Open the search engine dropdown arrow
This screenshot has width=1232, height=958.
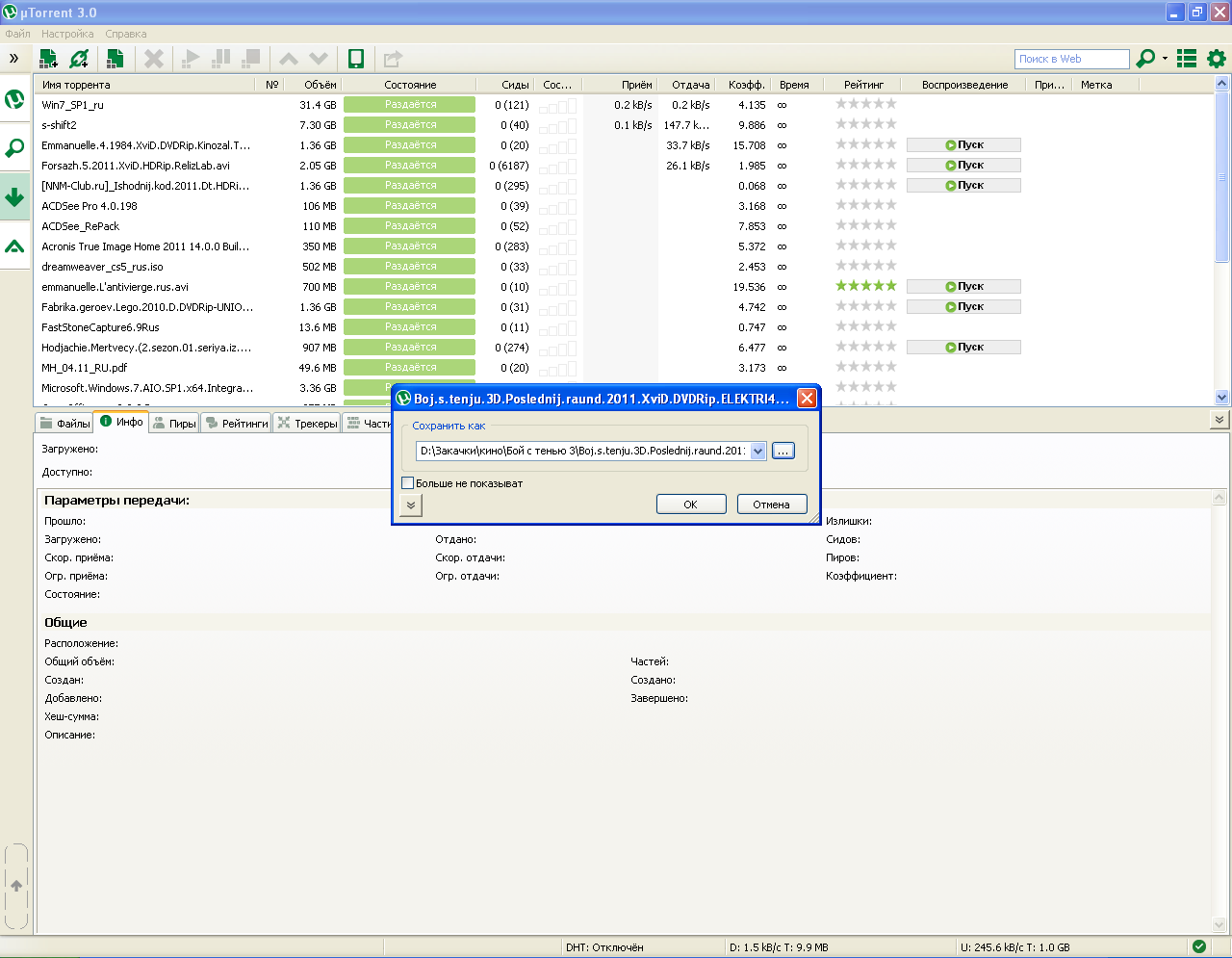(1165, 59)
